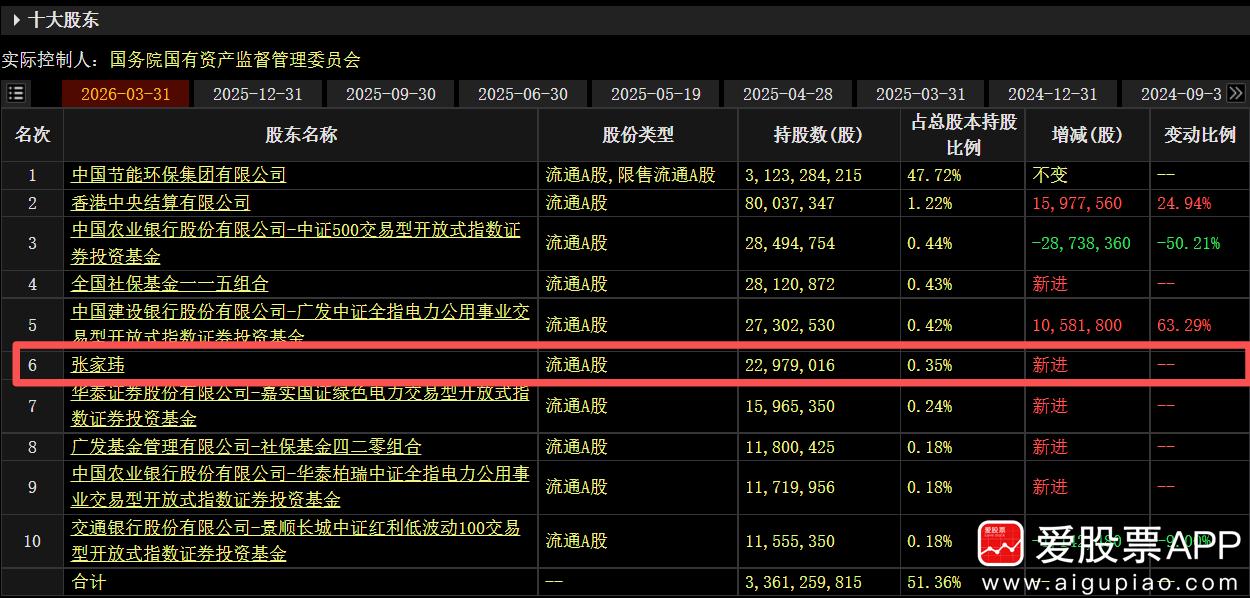Open the 中证500交易型开放式指数 fund link
The height and width of the screenshot is (598, 1250).
(296, 243)
